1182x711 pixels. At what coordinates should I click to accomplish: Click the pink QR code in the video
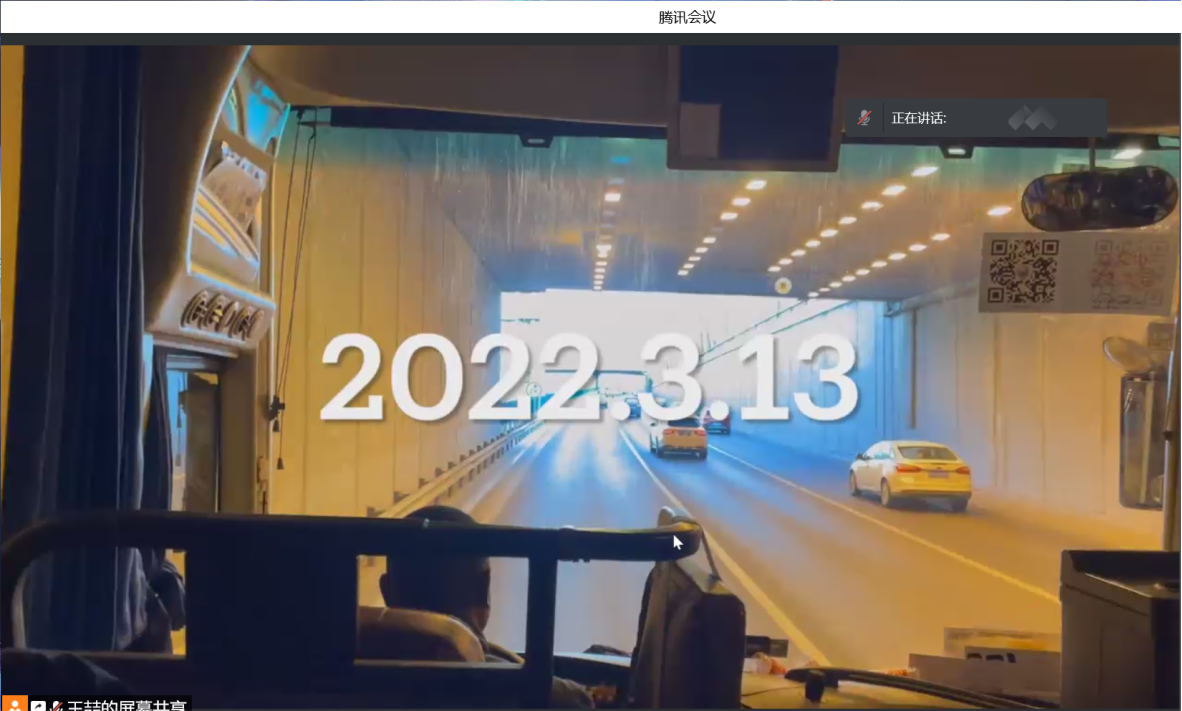coord(1129,272)
